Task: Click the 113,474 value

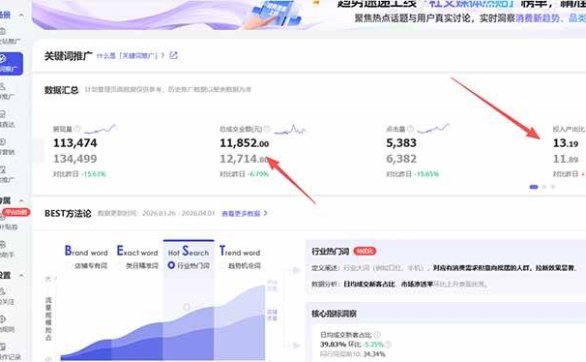Action: (x=75, y=143)
